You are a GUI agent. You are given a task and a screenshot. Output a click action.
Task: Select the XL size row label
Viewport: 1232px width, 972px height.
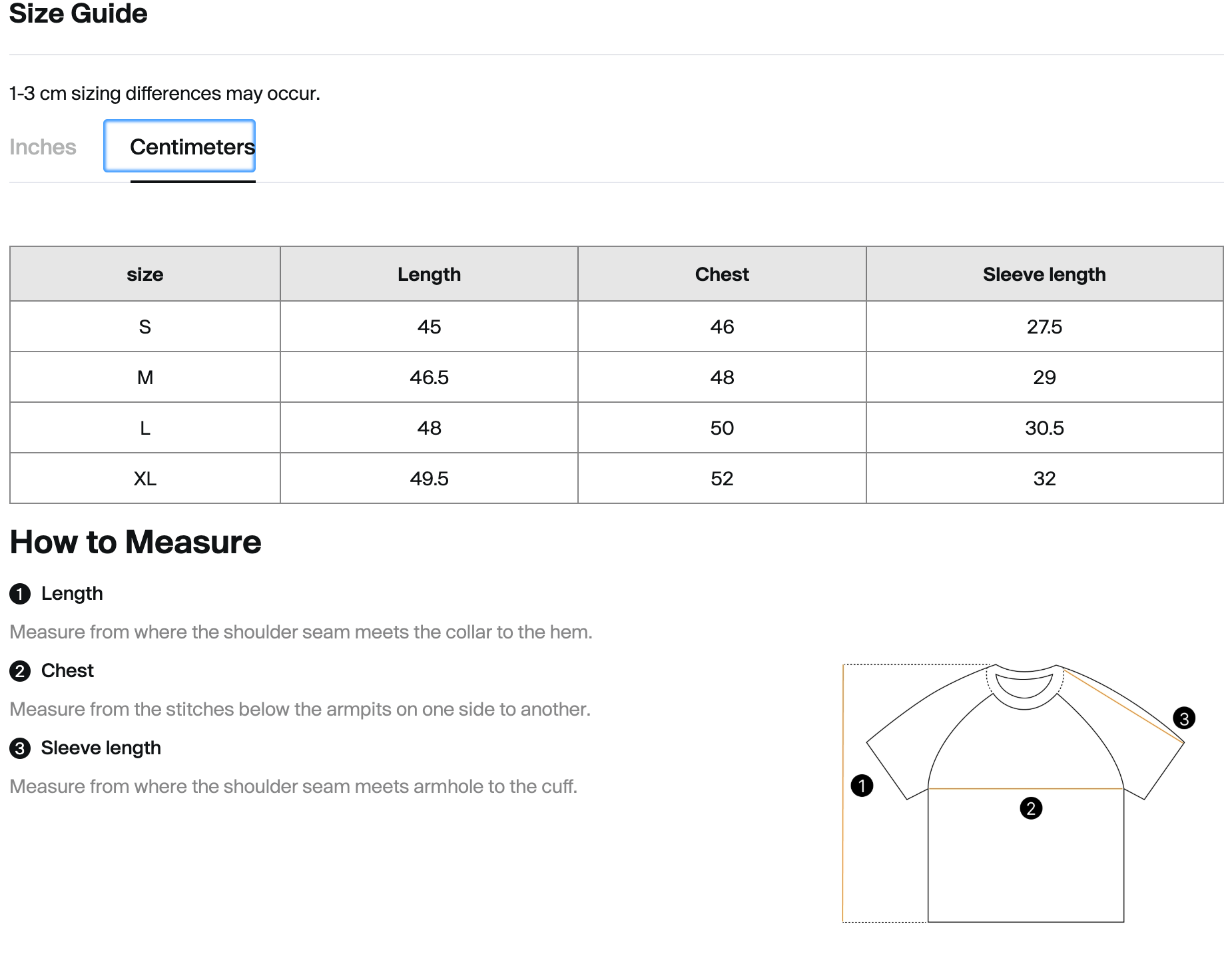145,479
